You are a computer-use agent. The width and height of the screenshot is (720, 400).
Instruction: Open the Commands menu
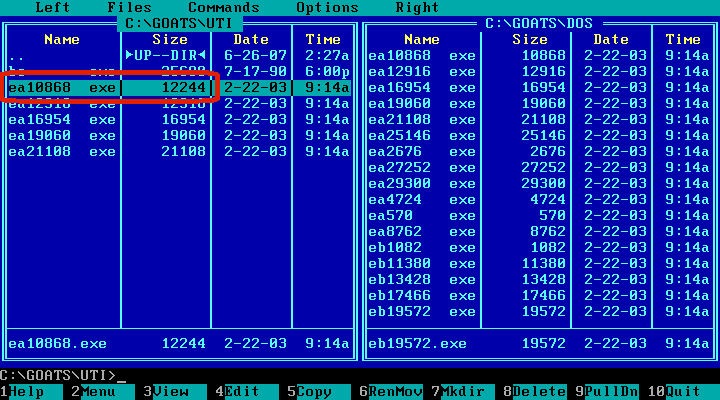pos(224,7)
